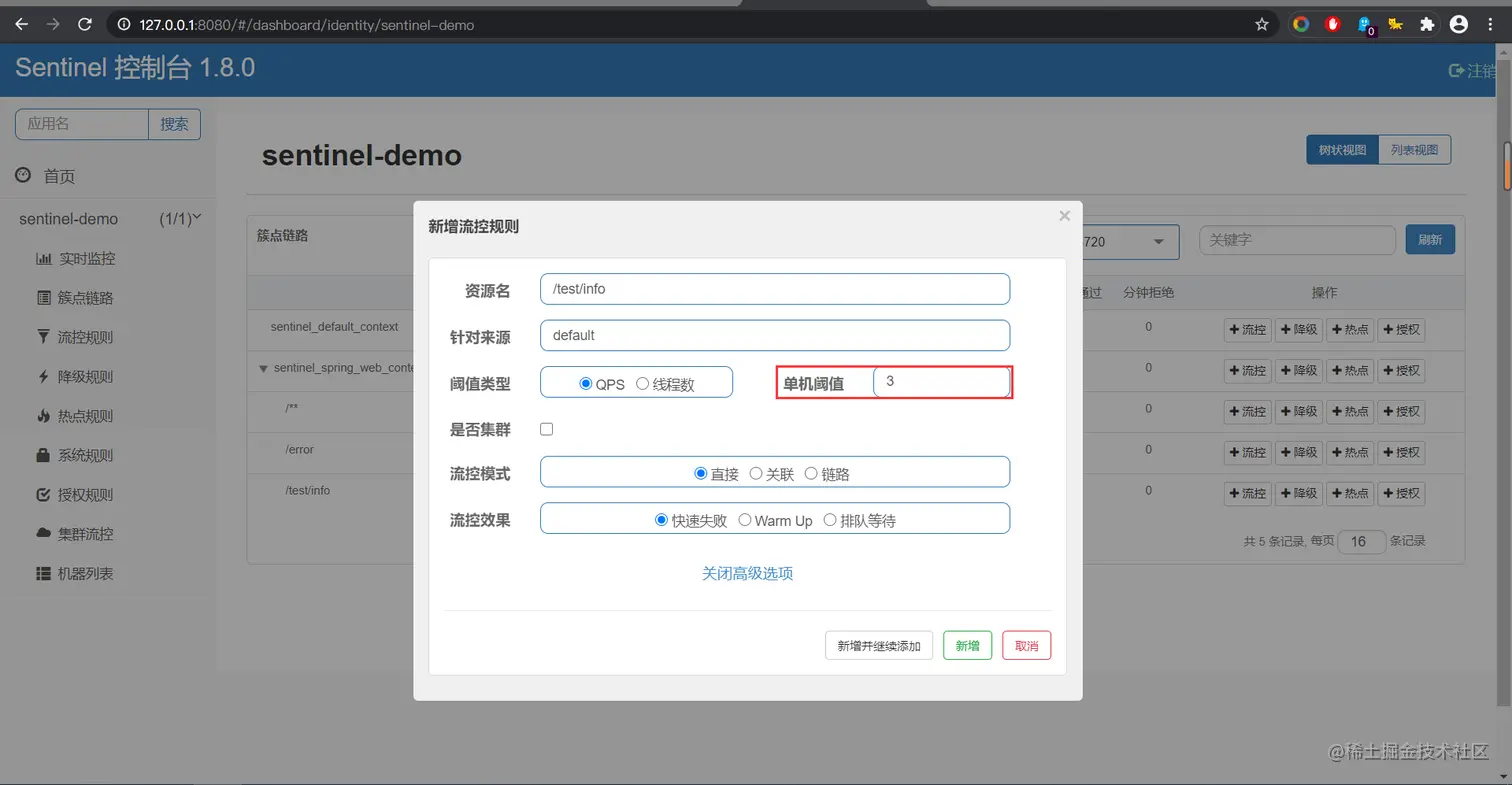This screenshot has width=1512, height=785.
Task: Open the blue extension with the 0 badge
Action: pyautogui.click(x=1365, y=25)
